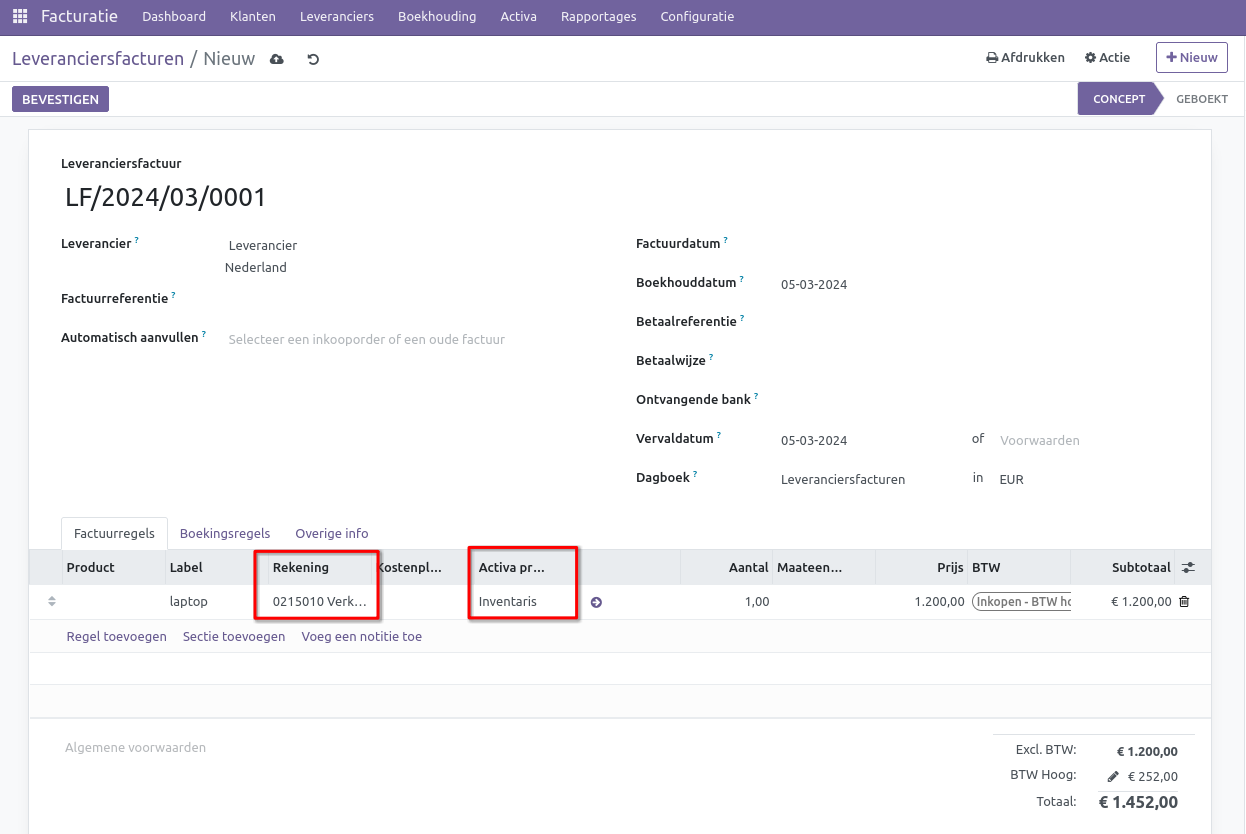1246x834 pixels.
Task: Switch to the Overige info tab
Action: pyautogui.click(x=332, y=534)
